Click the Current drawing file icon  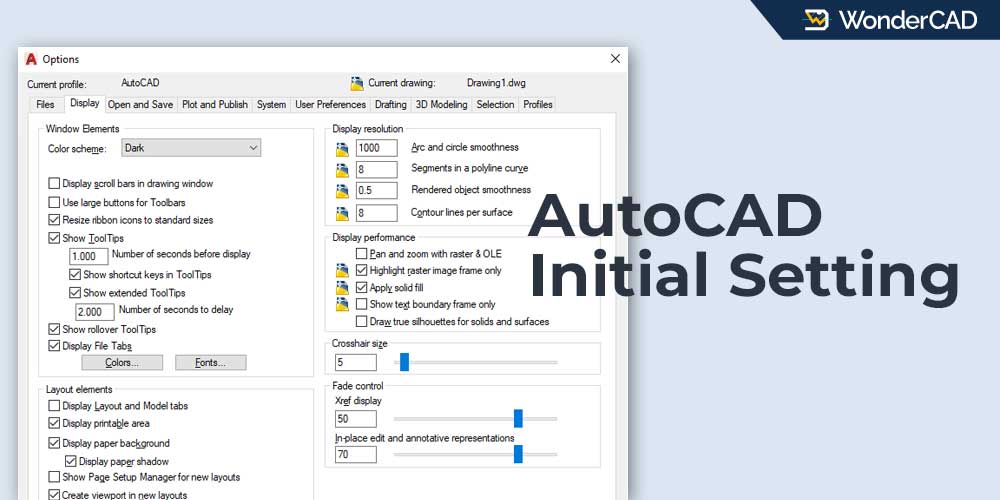[357, 83]
